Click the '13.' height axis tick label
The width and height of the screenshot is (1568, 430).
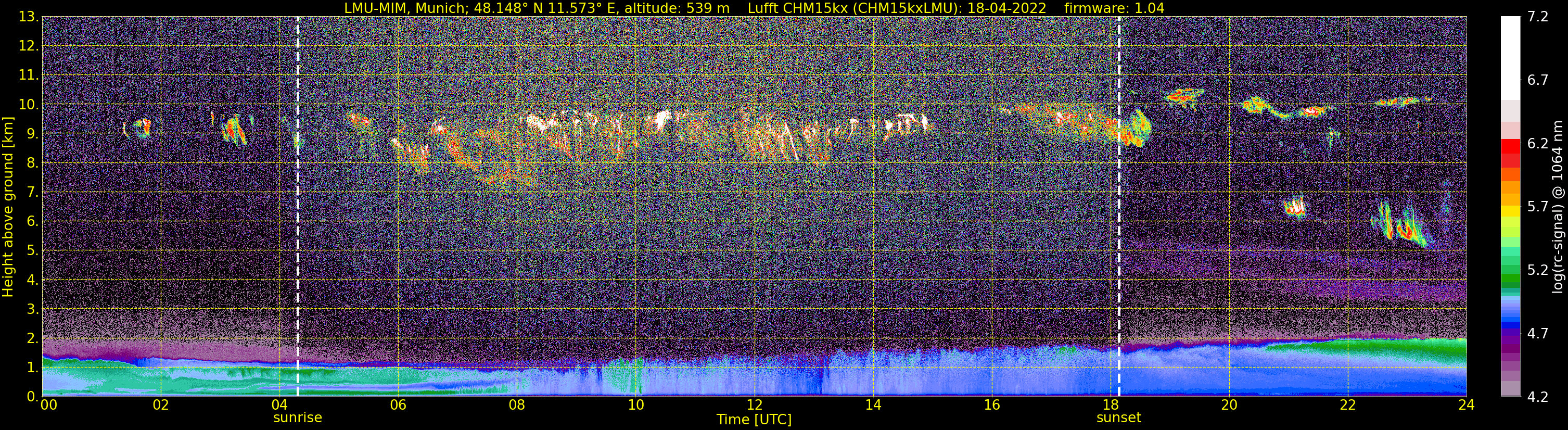pos(29,17)
